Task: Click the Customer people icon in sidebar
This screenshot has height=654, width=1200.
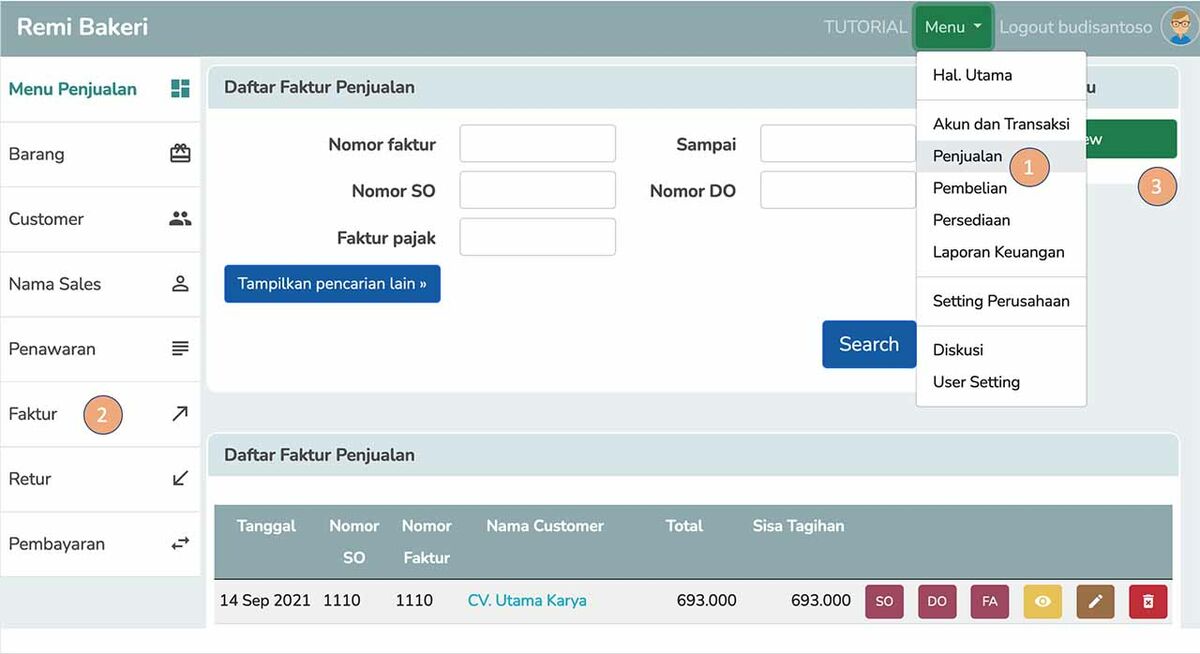Action: [180, 219]
